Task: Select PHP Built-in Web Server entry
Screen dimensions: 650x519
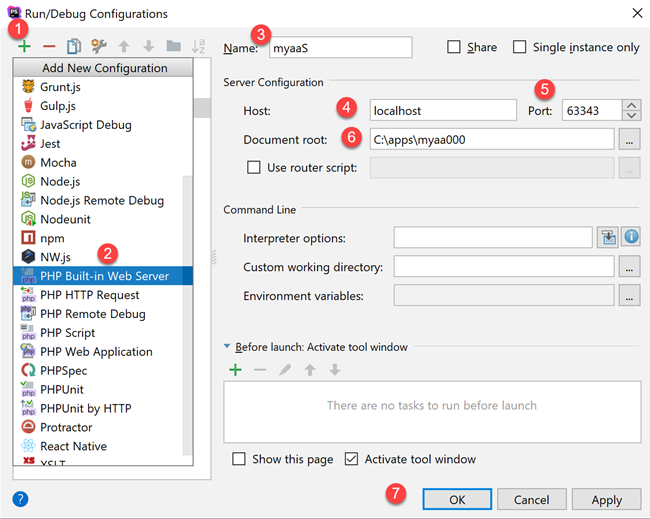Action: pyautogui.click(x=103, y=276)
